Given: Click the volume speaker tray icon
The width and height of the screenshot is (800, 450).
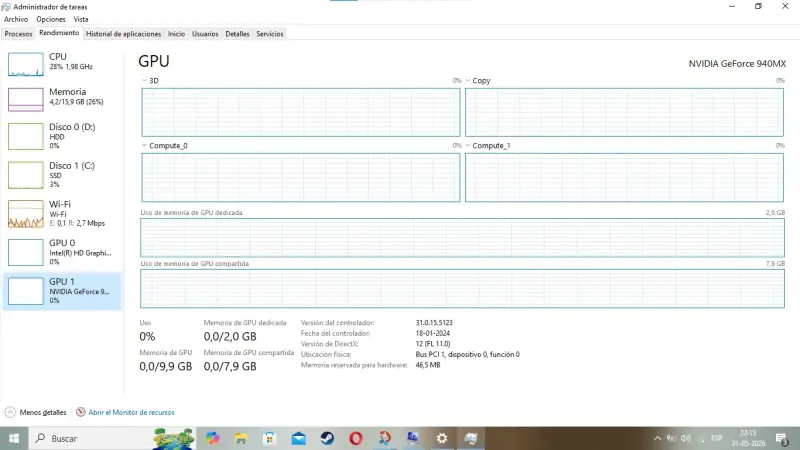Looking at the screenshot, I should [x=686, y=438].
